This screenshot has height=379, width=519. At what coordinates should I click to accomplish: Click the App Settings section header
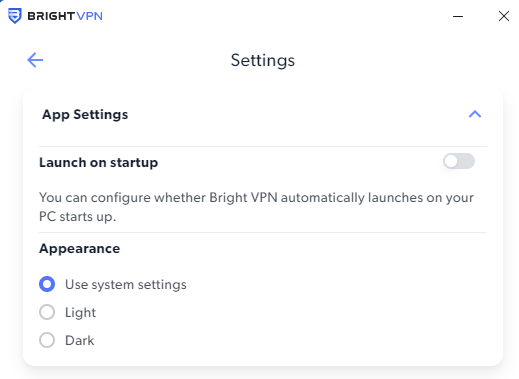pos(85,115)
